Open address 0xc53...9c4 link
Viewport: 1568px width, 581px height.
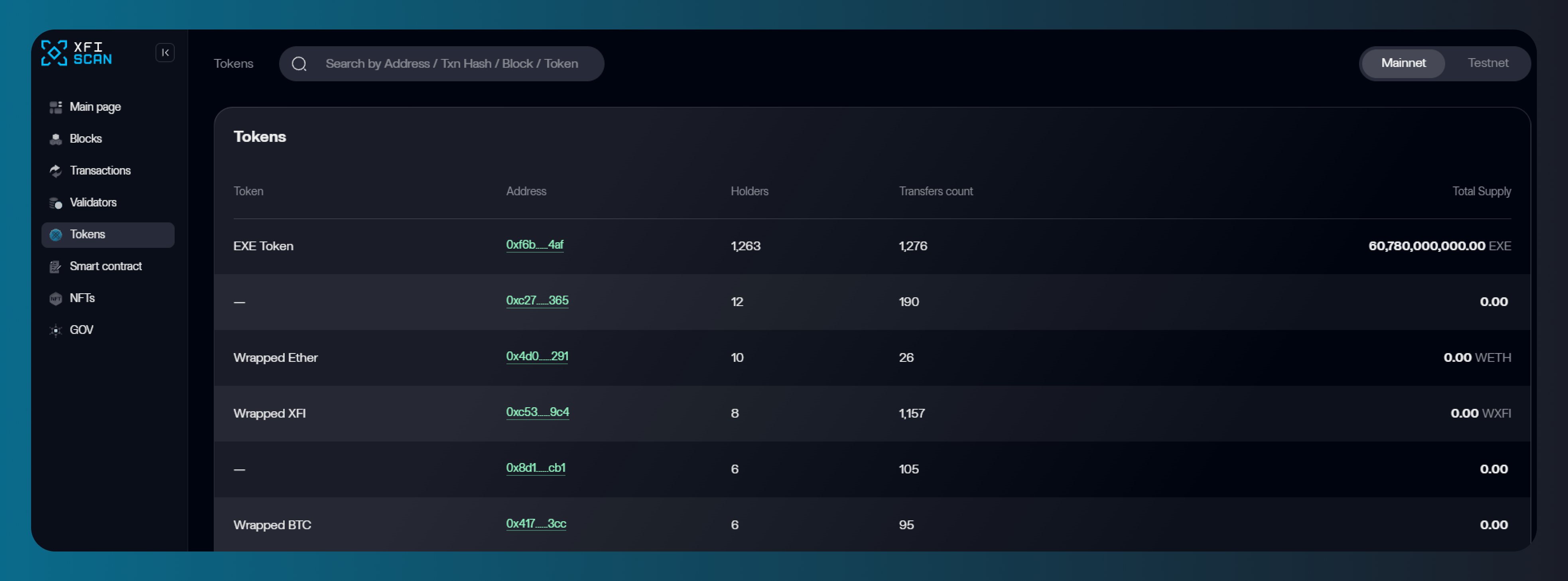[x=538, y=412]
